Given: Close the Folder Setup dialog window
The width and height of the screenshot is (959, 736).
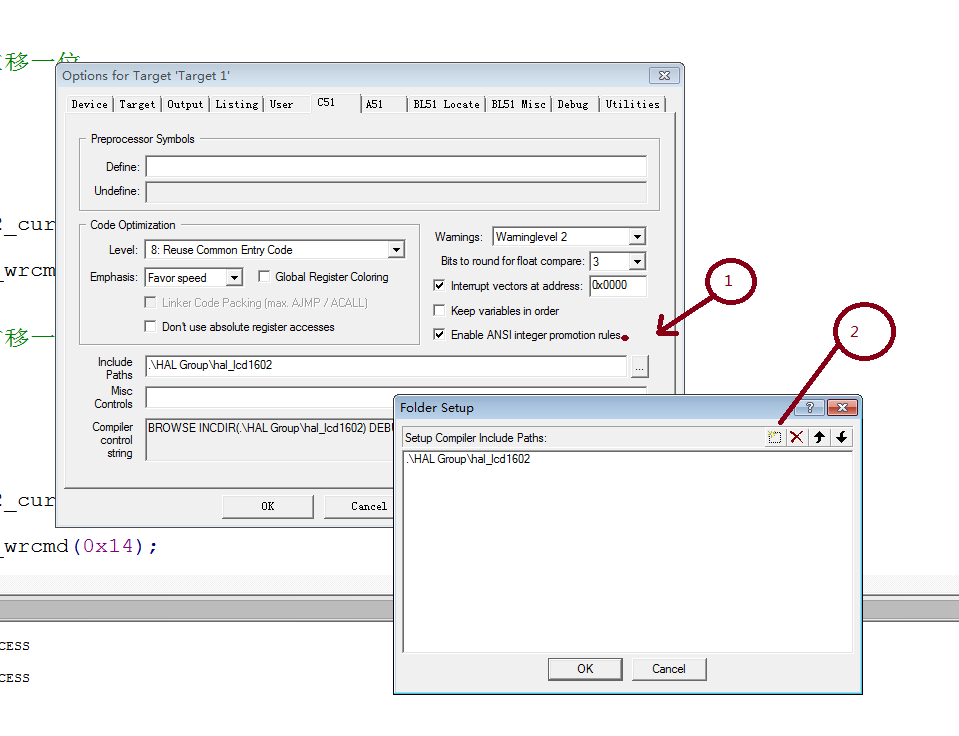Looking at the screenshot, I should (x=842, y=408).
